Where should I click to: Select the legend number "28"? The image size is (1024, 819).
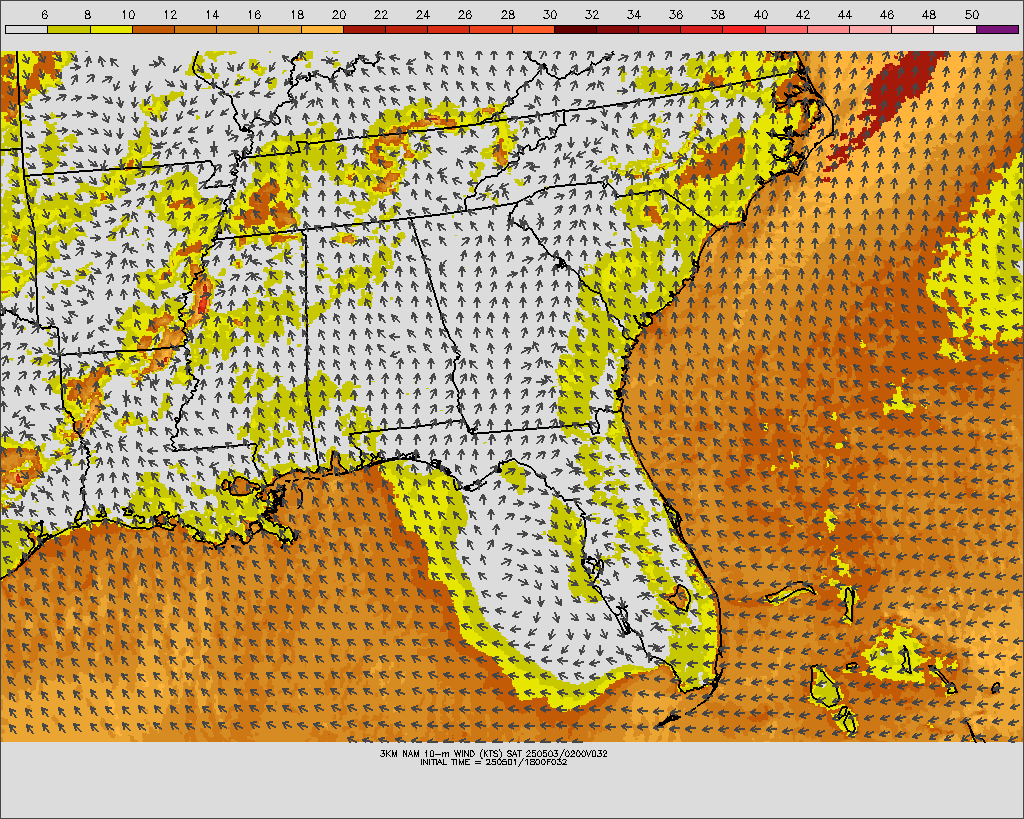pyautogui.click(x=507, y=15)
